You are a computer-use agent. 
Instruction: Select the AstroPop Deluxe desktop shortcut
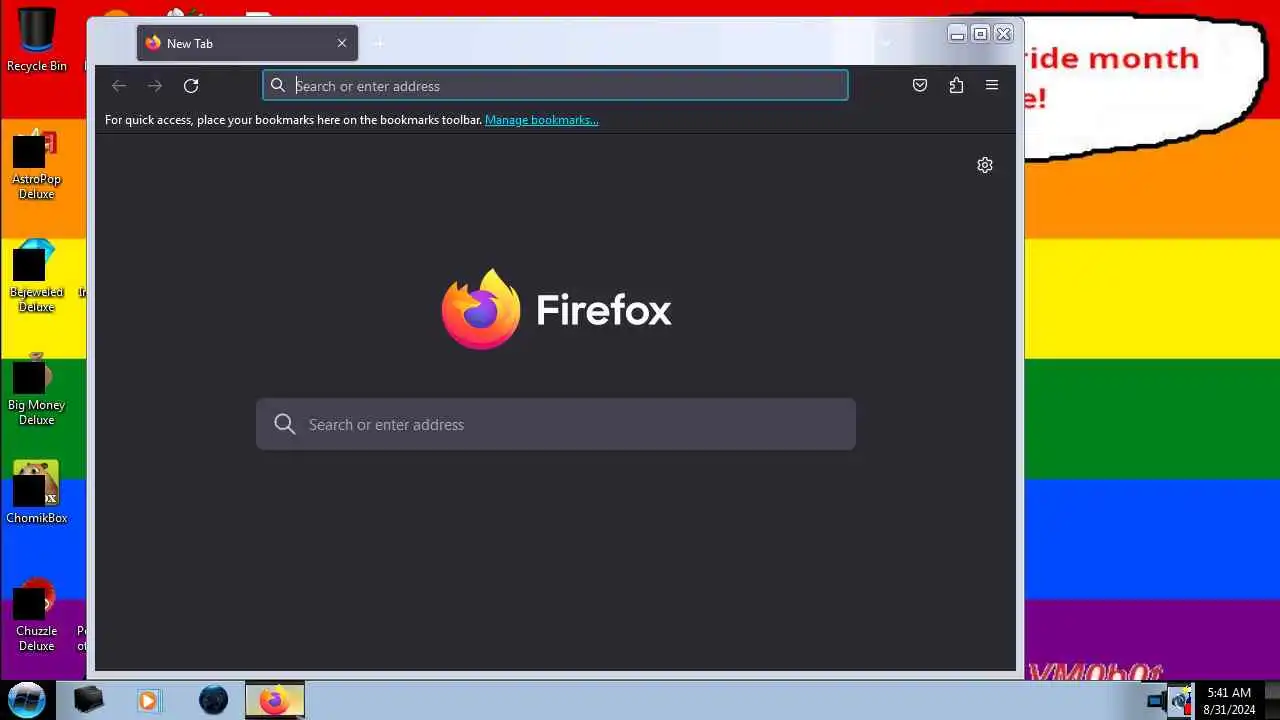37,164
